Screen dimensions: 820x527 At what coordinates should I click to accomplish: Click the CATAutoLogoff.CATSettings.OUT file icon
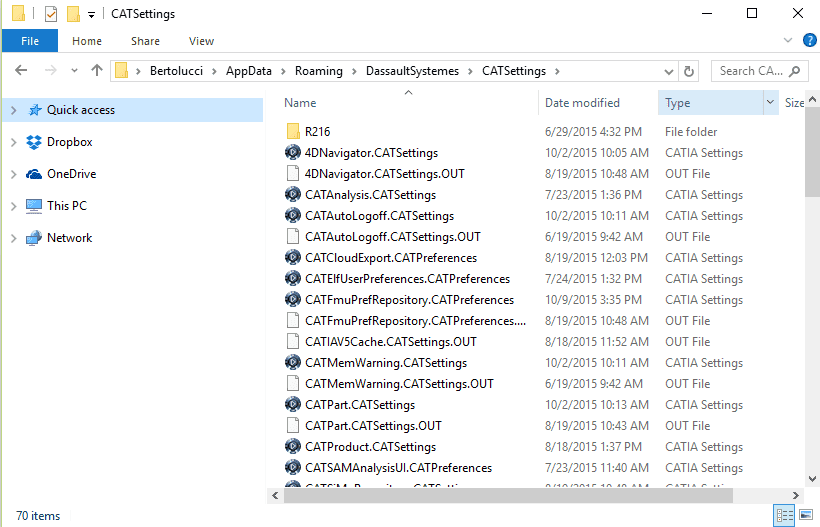click(x=293, y=236)
